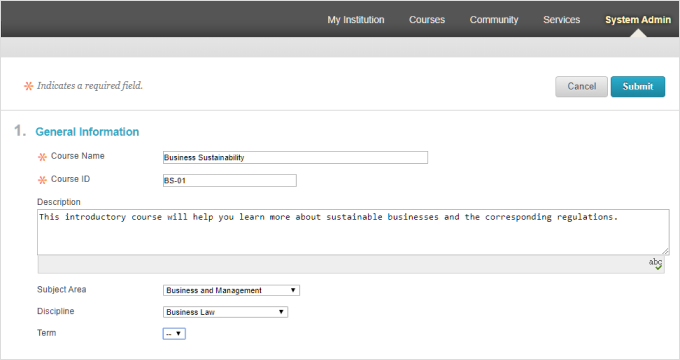Click the Course Name label
This screenshot has width=680, height=360.
click(78, 156)
